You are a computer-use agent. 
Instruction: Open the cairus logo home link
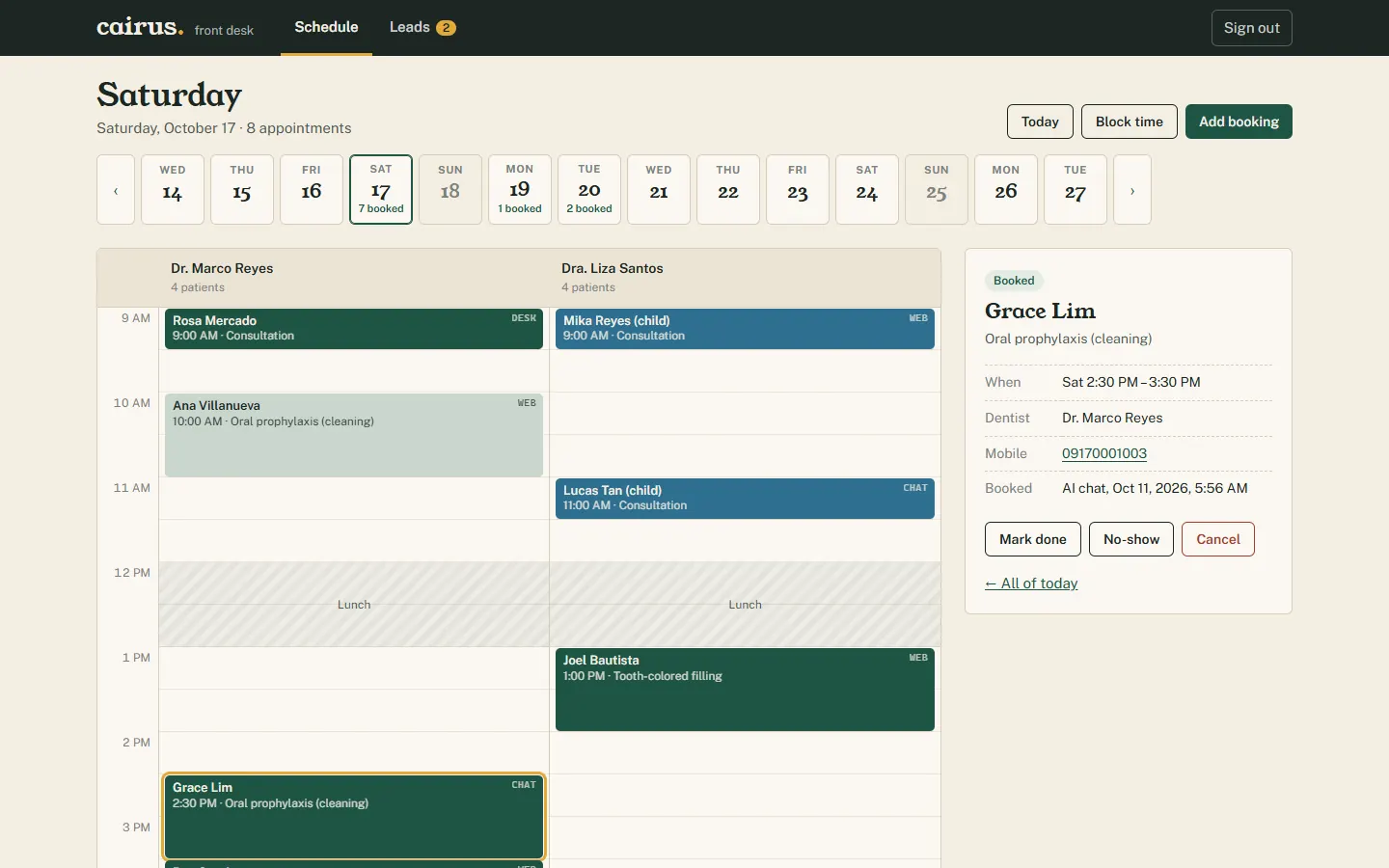(x=140, y=27)
